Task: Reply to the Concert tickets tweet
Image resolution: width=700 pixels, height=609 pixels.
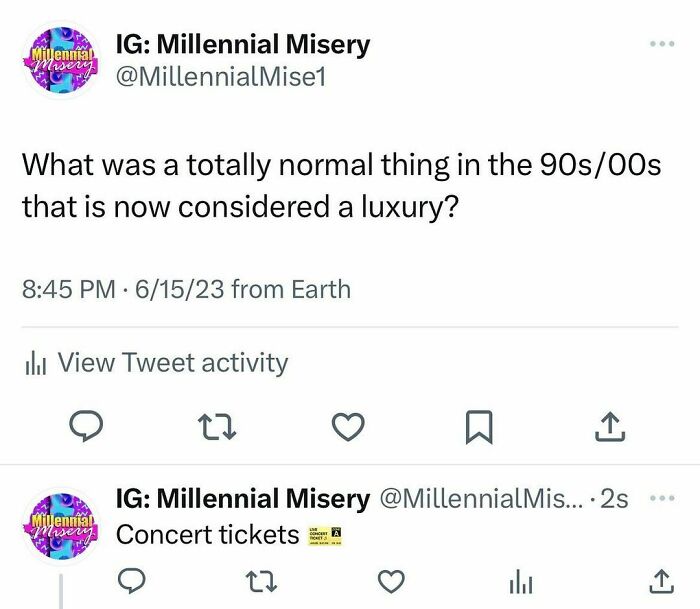Action: point(135,581)
